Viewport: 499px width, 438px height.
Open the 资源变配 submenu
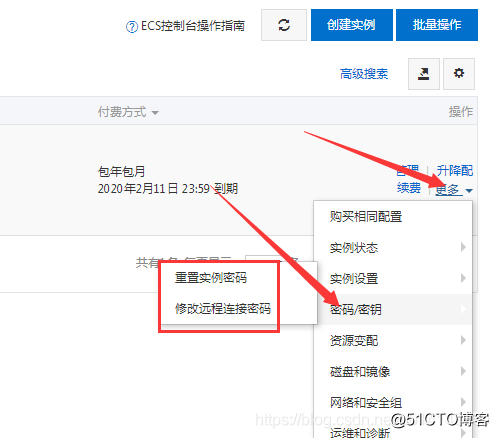point(393,340)
